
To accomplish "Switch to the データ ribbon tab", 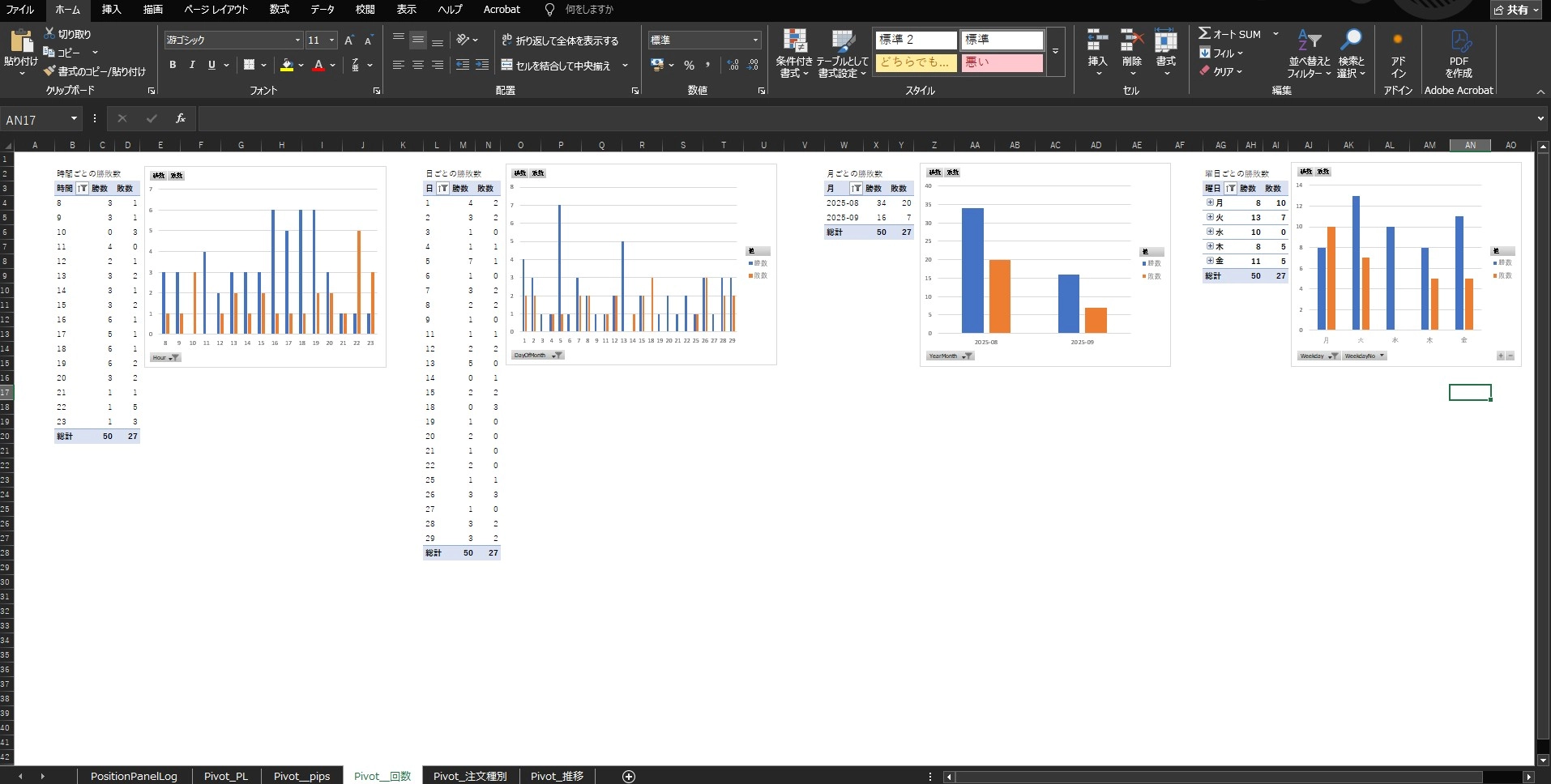I will (323, 10).
